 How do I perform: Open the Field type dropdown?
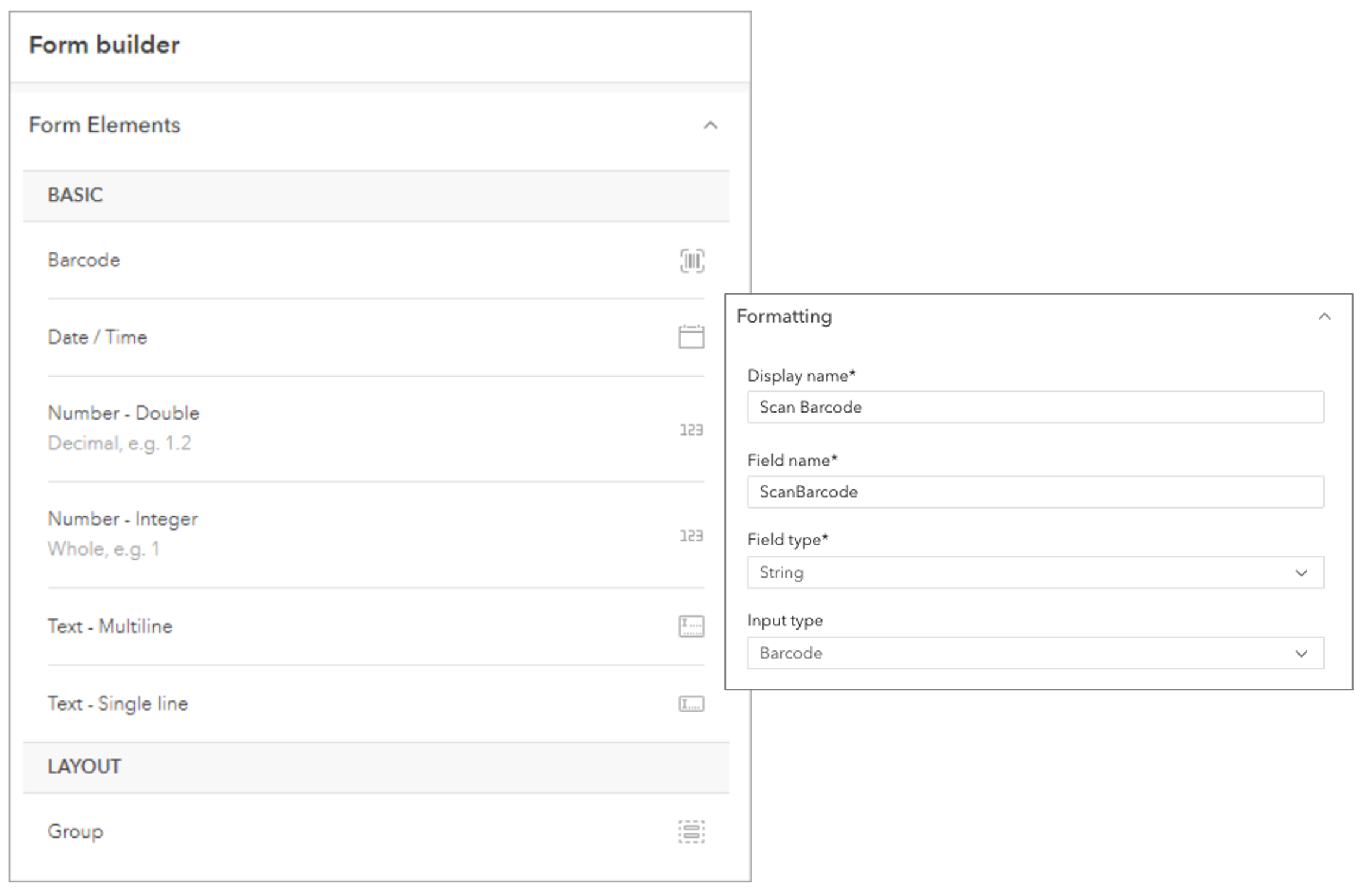(x=1035, y=573)
